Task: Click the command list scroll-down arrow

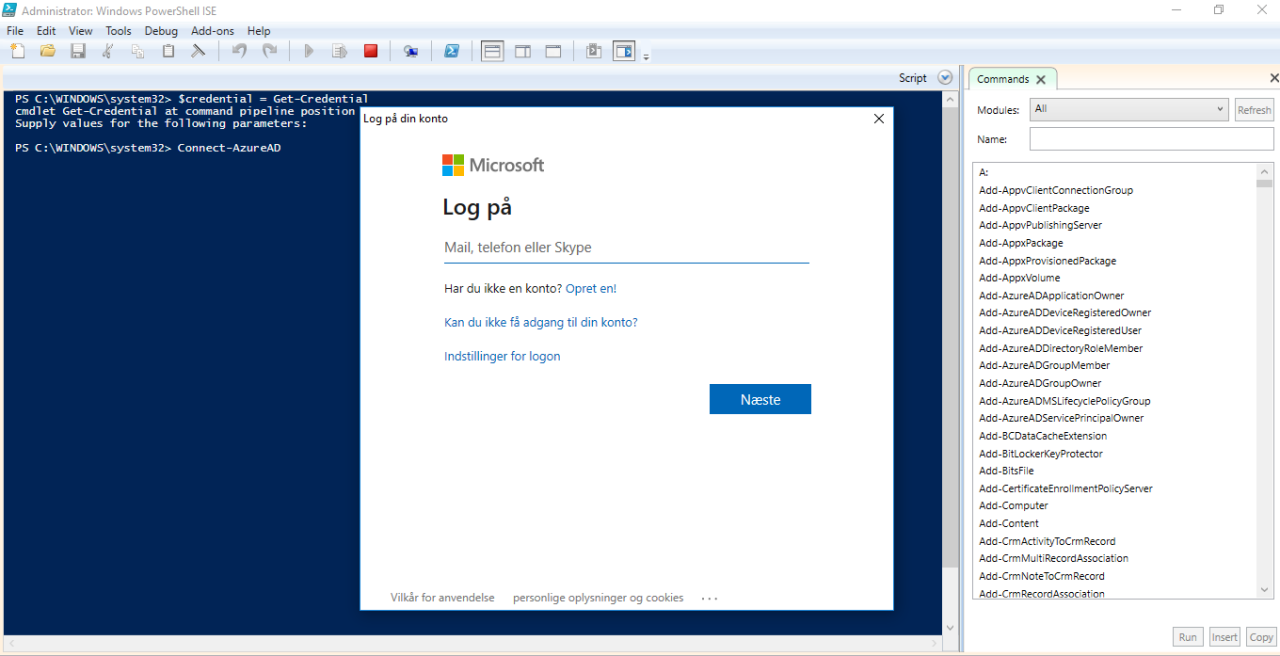Action: pos(1265,590)
